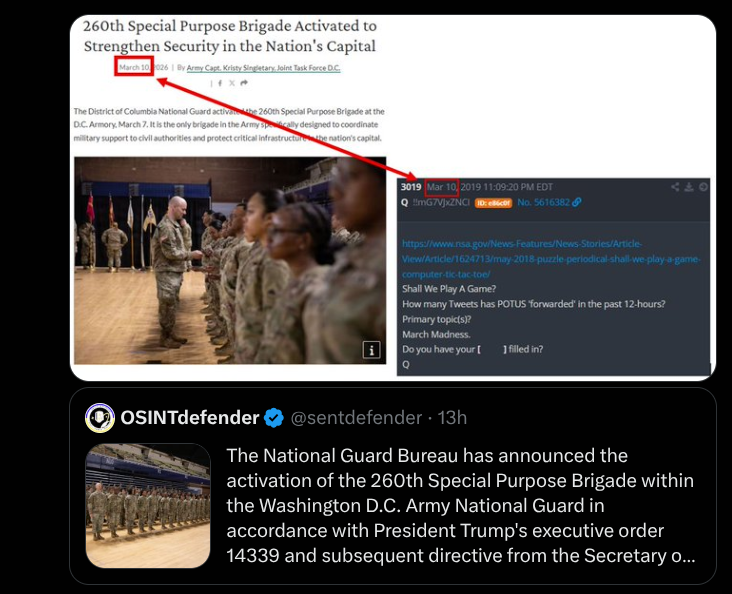The width and height of the screenshot is (732, 594).
Task: Click the quoted tweet text about National Guard Bureau
Action: (x=461, y=506)
